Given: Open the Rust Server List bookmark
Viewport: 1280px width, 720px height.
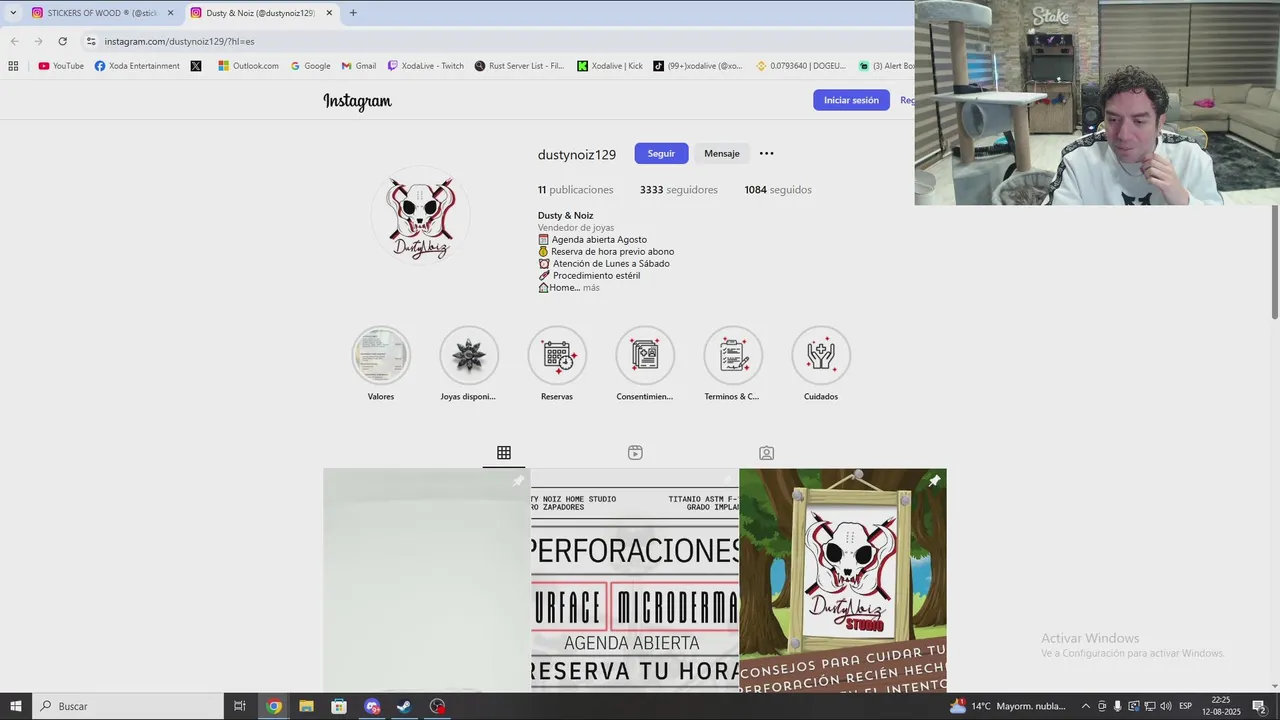Looking at the screenshot, I should pyautogui.click(x=519, y=66).
